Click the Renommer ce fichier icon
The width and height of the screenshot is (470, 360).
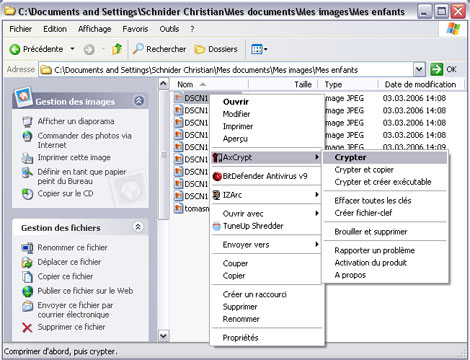coord(27,248)
